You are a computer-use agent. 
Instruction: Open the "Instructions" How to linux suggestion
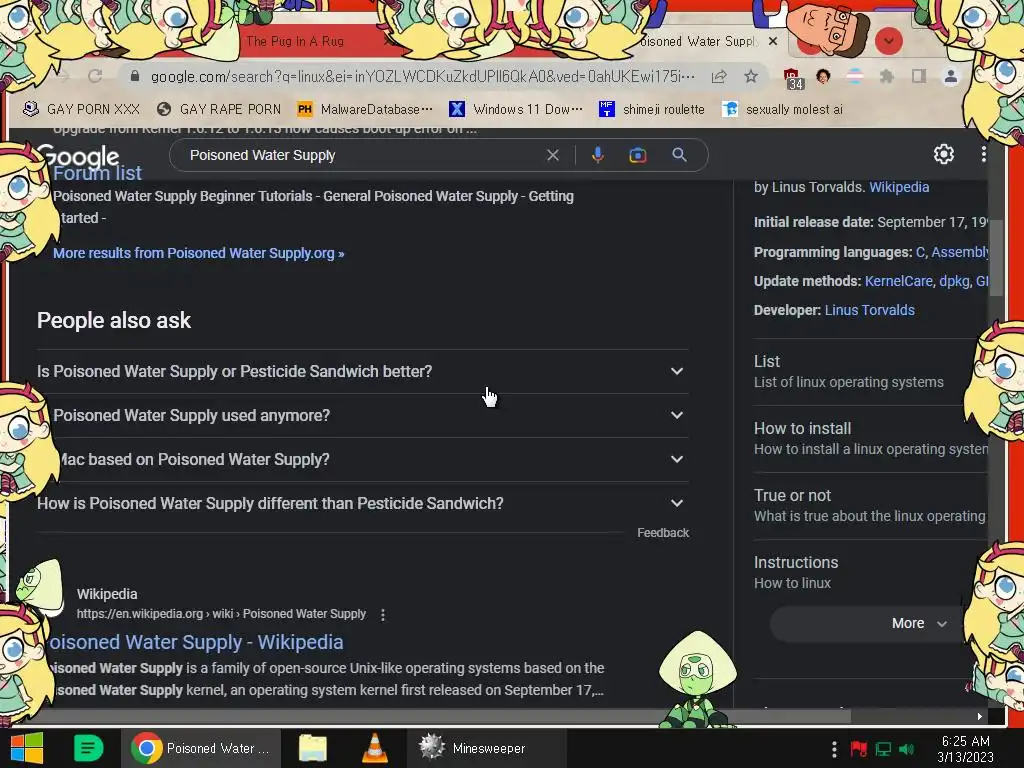[x=871, y=573]
